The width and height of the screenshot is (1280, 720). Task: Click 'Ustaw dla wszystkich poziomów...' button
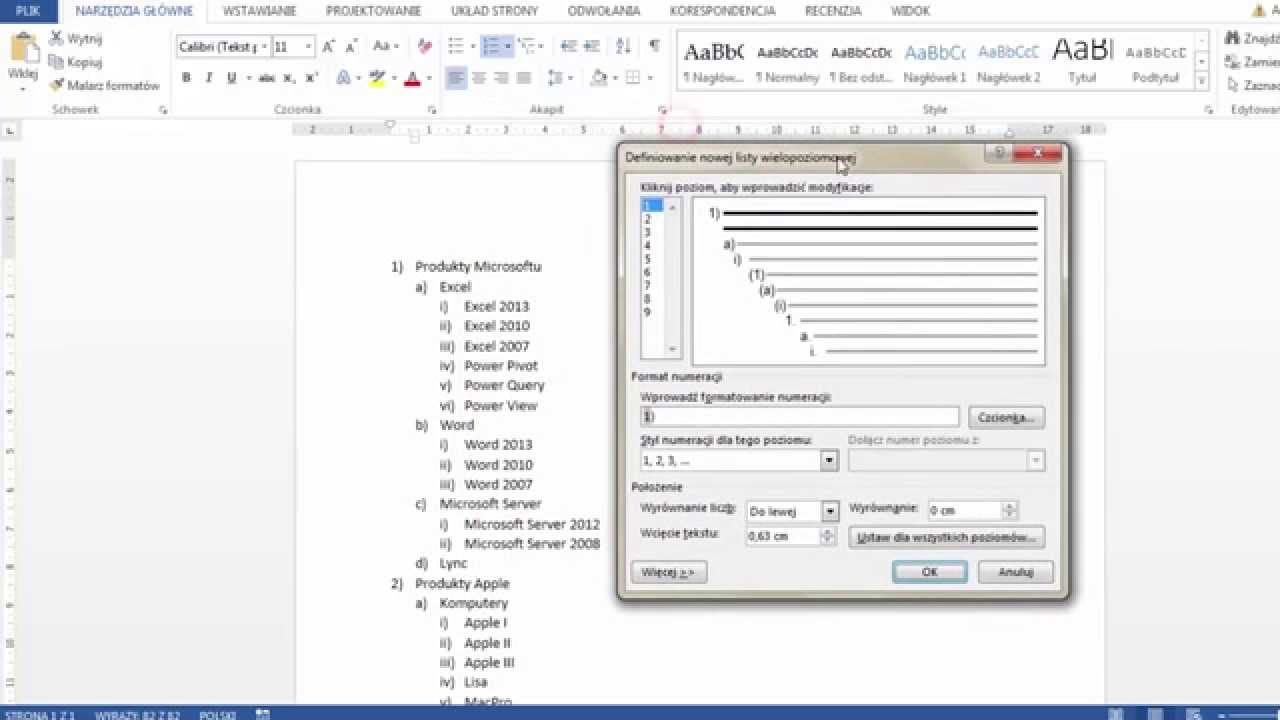946,537
